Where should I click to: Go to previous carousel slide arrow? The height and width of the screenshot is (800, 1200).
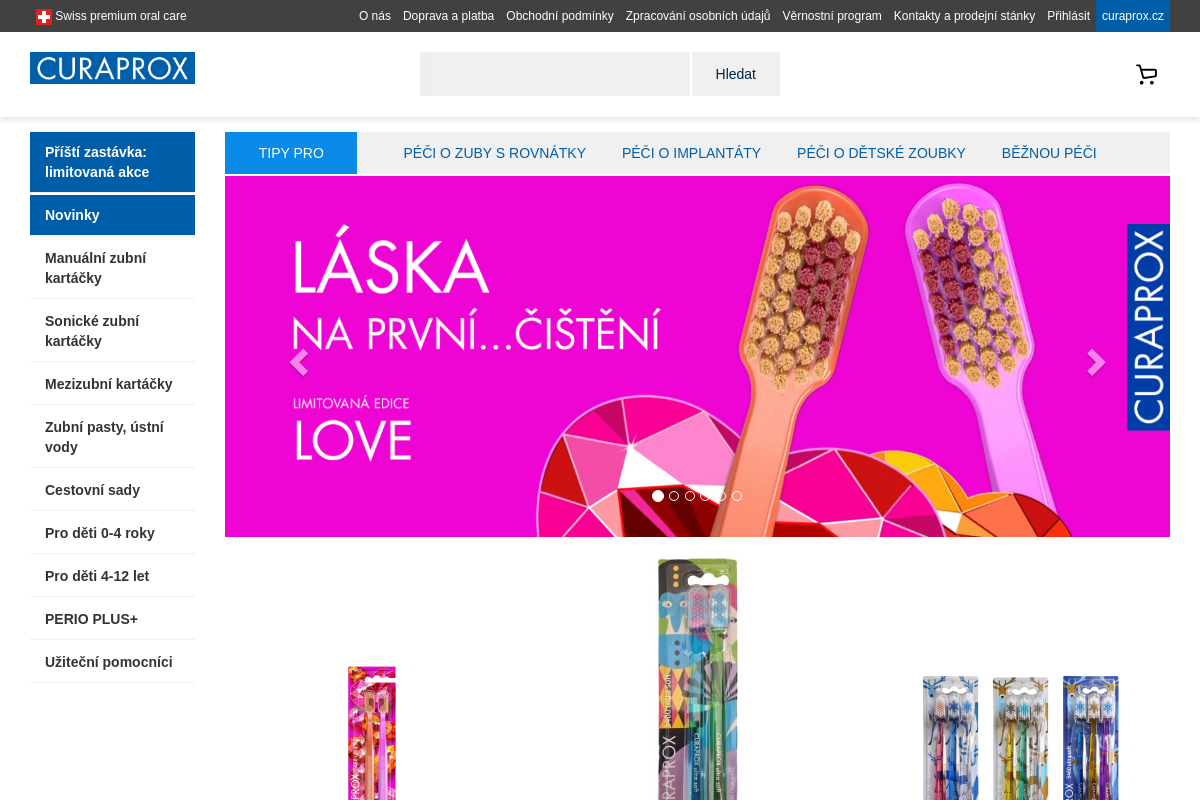pos(298,362)
